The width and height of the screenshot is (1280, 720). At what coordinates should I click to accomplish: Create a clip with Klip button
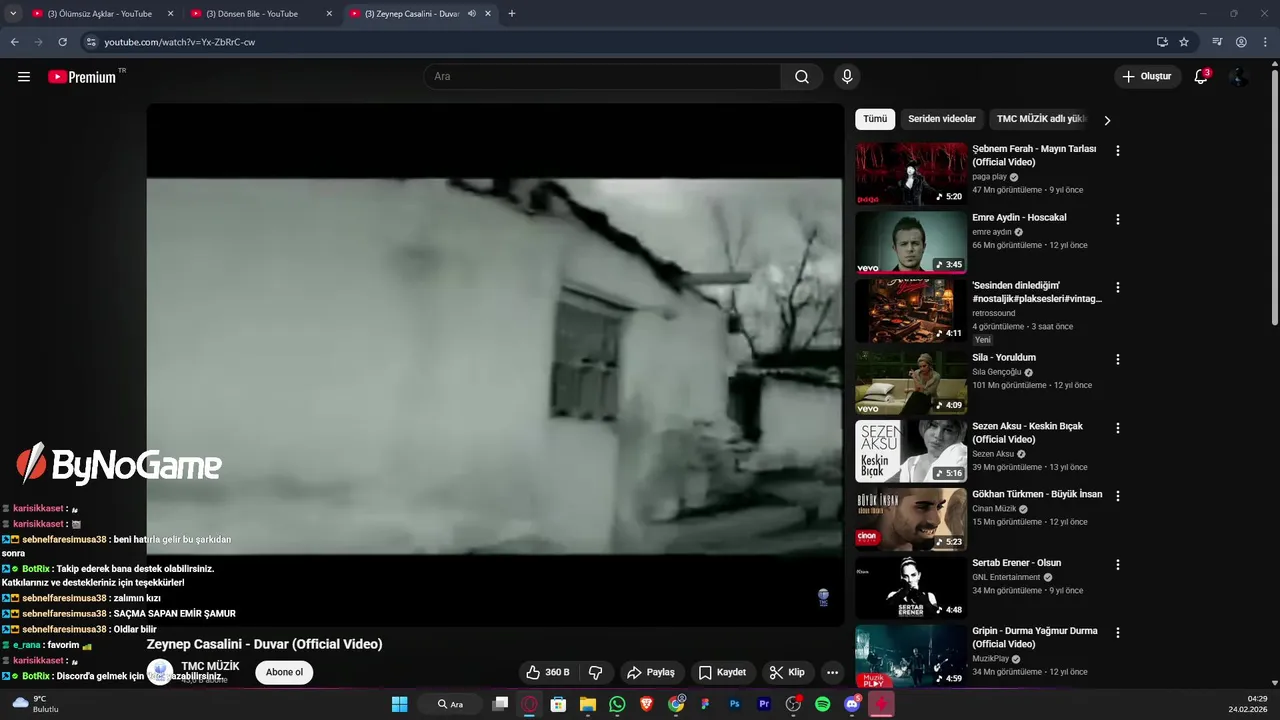[787, 672]
